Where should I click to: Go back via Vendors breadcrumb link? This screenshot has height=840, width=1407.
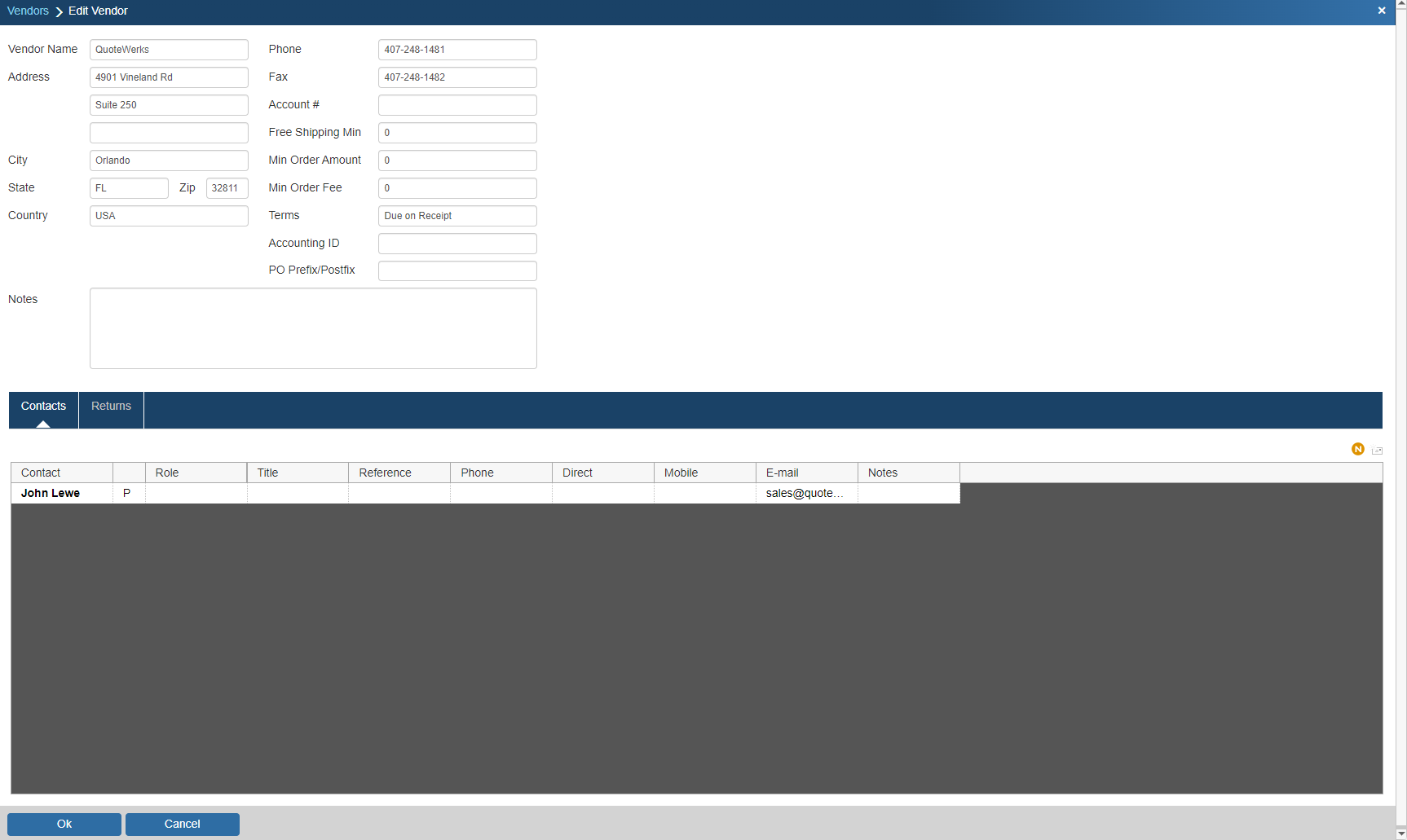coord(28,11)
